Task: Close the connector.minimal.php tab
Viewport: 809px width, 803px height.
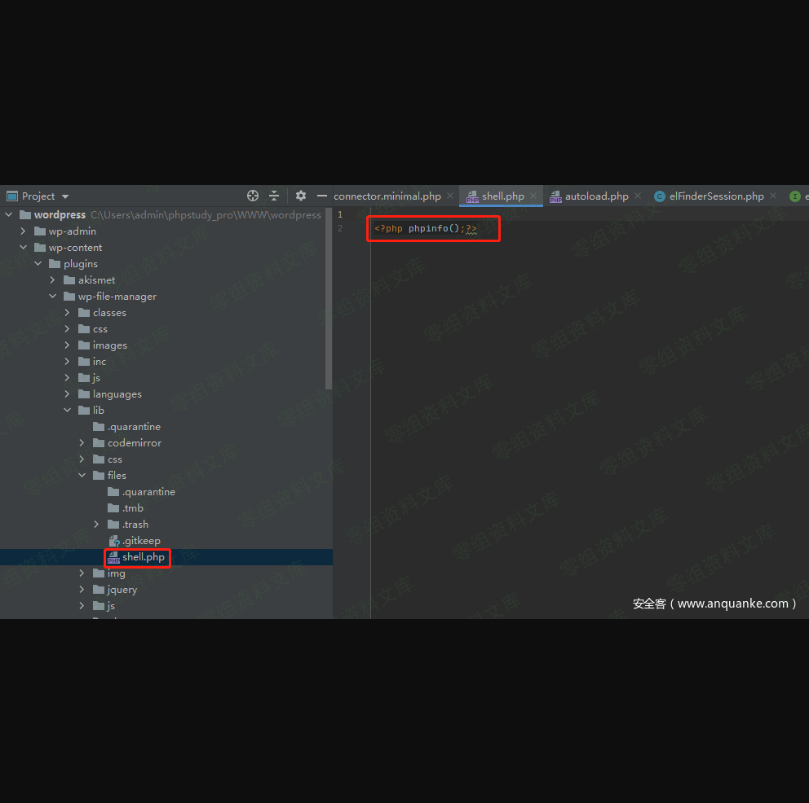Action: click(450, 197)
